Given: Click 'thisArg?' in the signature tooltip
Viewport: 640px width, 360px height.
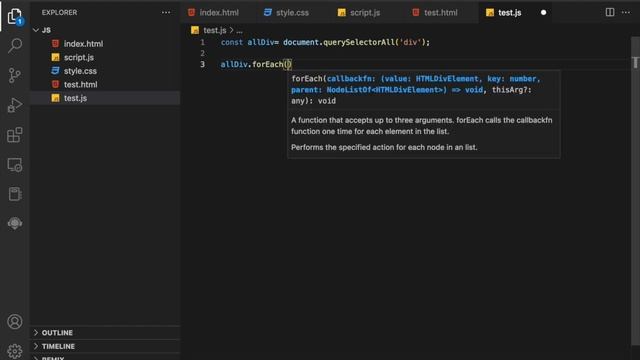Looking at the screenshot, I should pos(509,90).
